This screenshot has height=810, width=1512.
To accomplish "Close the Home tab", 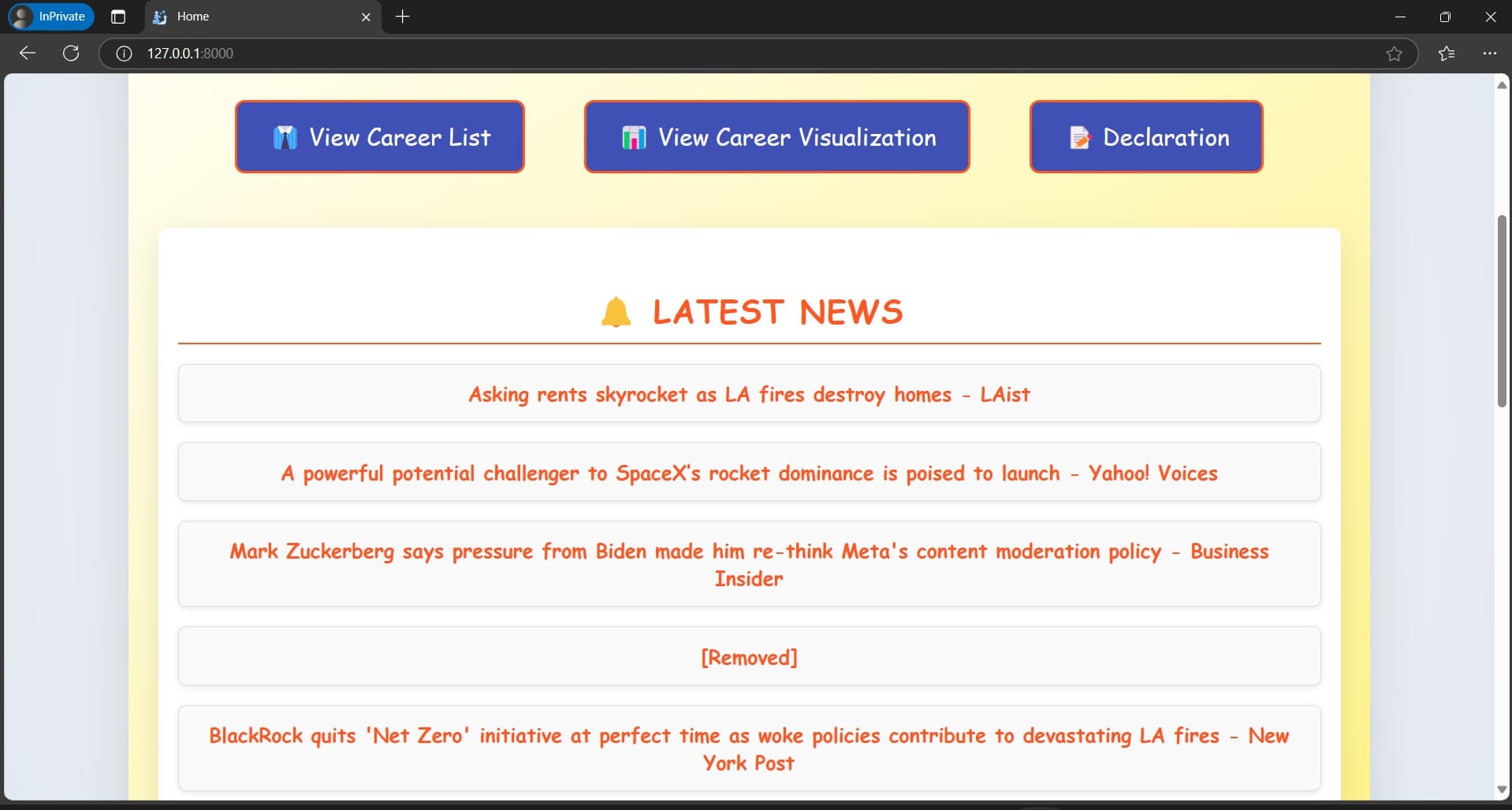I will pyautogui.click(x=366, y=17).
